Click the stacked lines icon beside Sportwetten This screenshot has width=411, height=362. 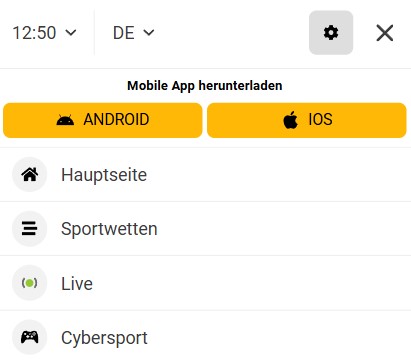30,229
